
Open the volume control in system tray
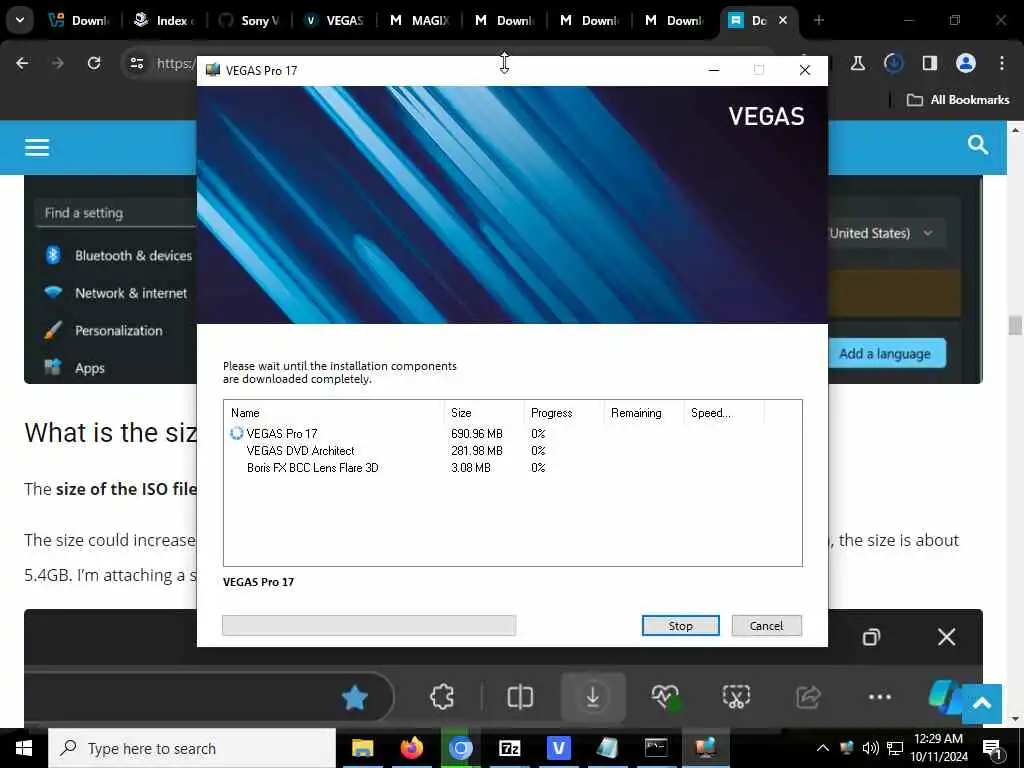click(870, 748)
